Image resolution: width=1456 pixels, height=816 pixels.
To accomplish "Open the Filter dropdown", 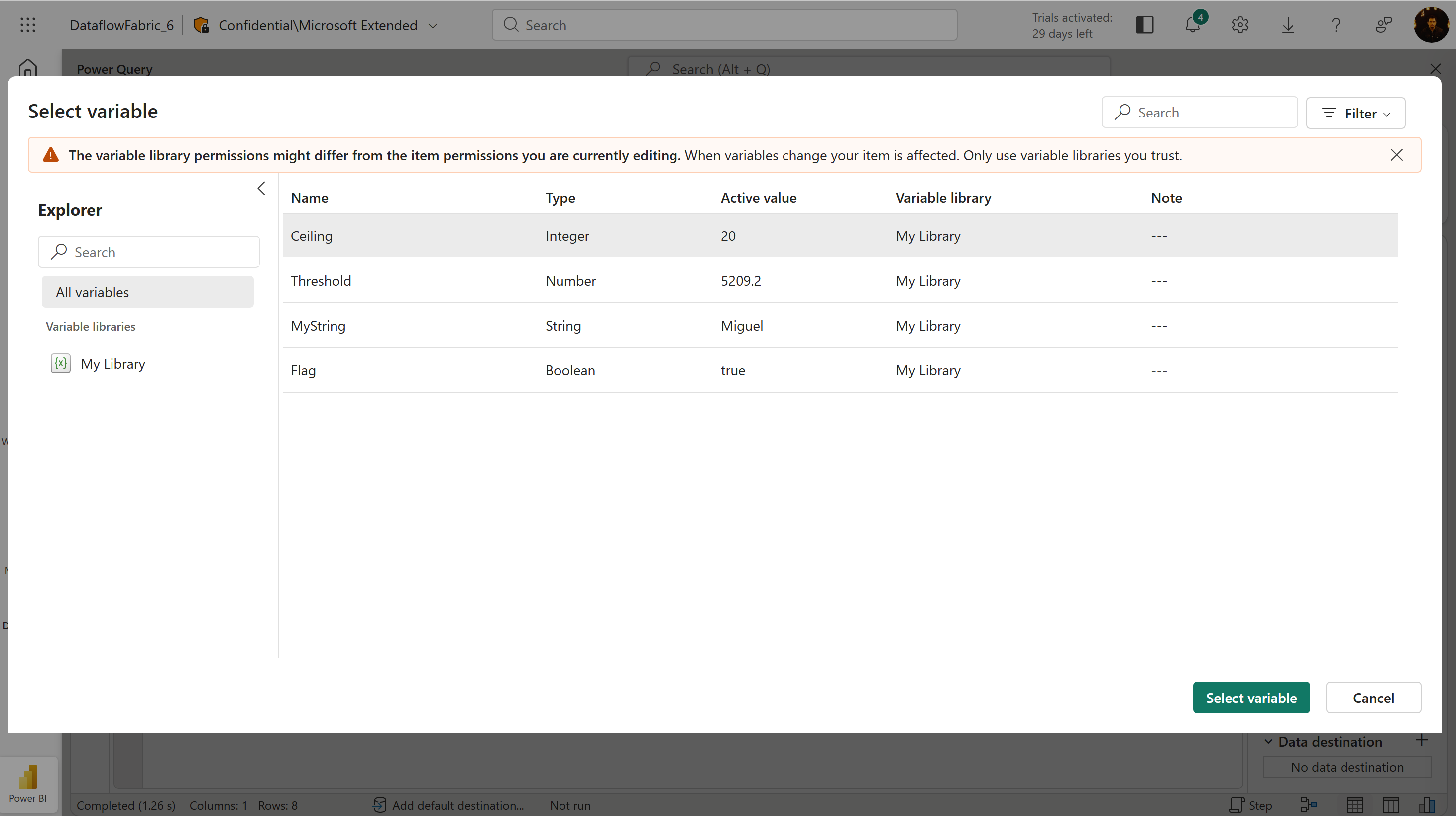I will pos(1355,113).
